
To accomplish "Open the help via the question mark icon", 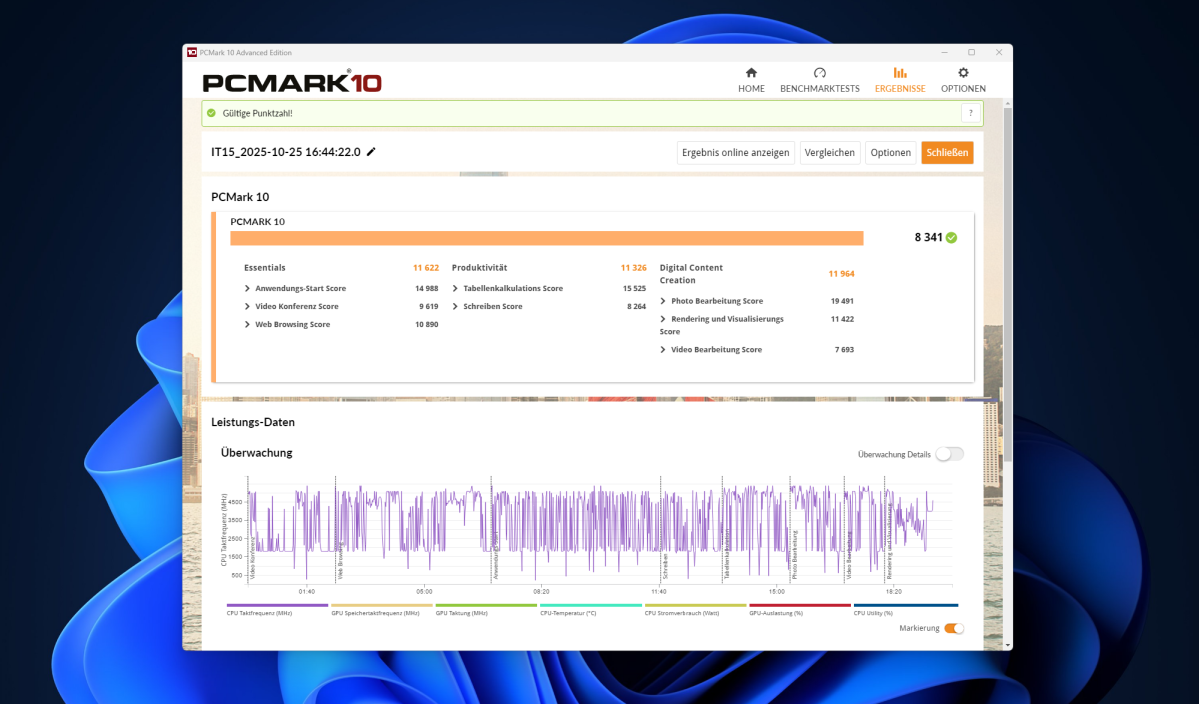I will (x=969, y=113).
